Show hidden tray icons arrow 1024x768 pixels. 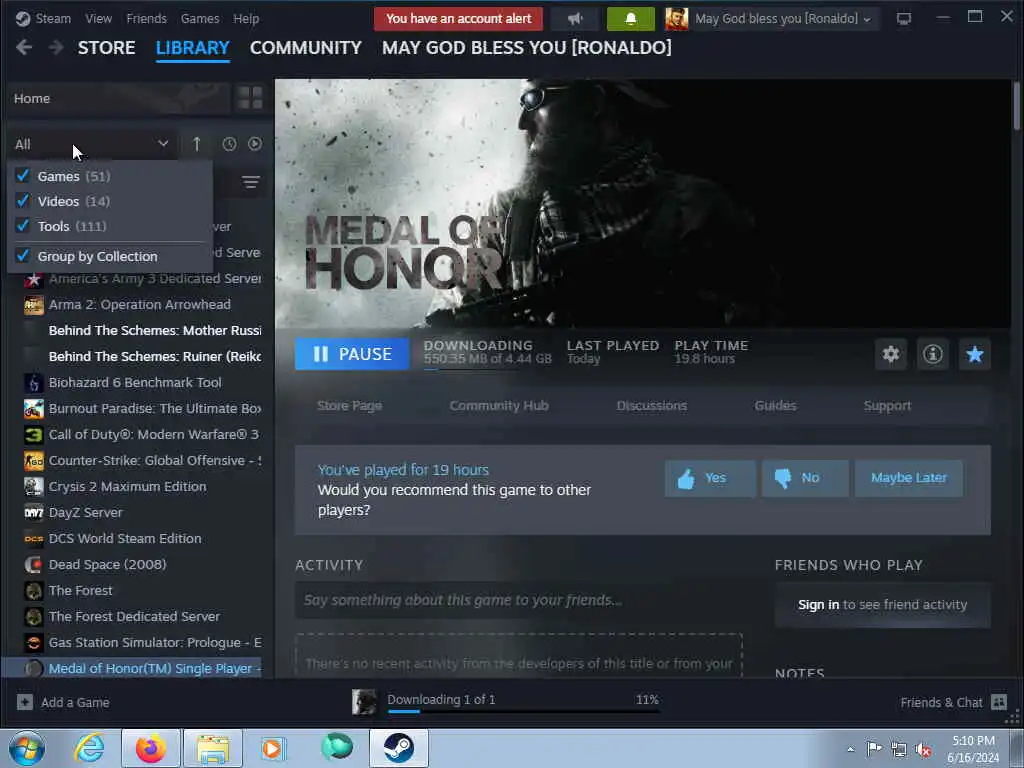850,749
